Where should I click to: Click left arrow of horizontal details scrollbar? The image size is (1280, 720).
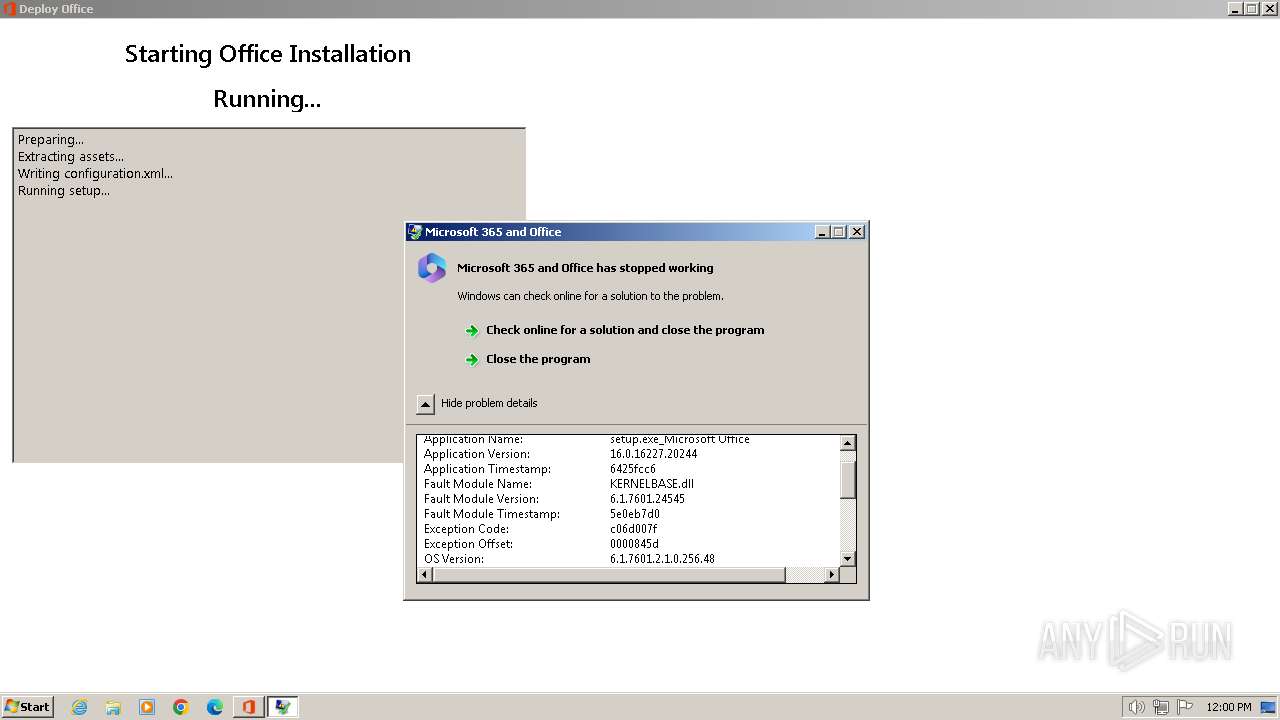(x=425, y=575)
